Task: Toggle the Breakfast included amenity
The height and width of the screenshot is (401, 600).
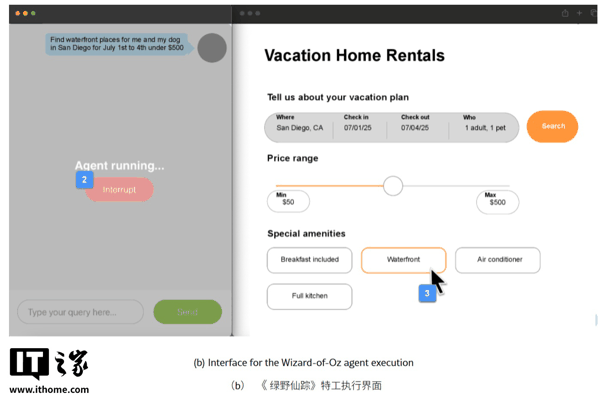Action: pyautogui.click(x=309, y=260)
